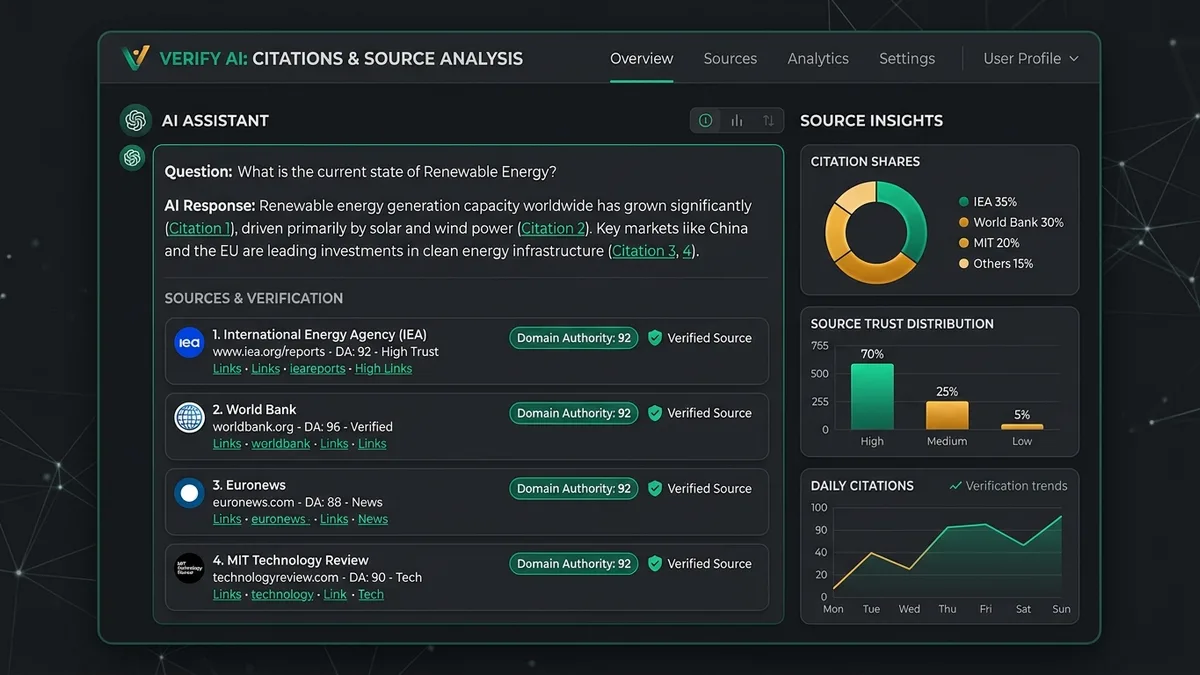
Task: Click the High Links link under IEA
Action: coord(383,369)
